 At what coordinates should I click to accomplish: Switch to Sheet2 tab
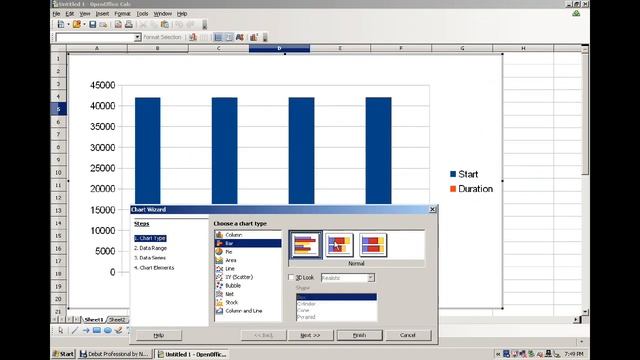pyautogui.click(x=118, y=320)
